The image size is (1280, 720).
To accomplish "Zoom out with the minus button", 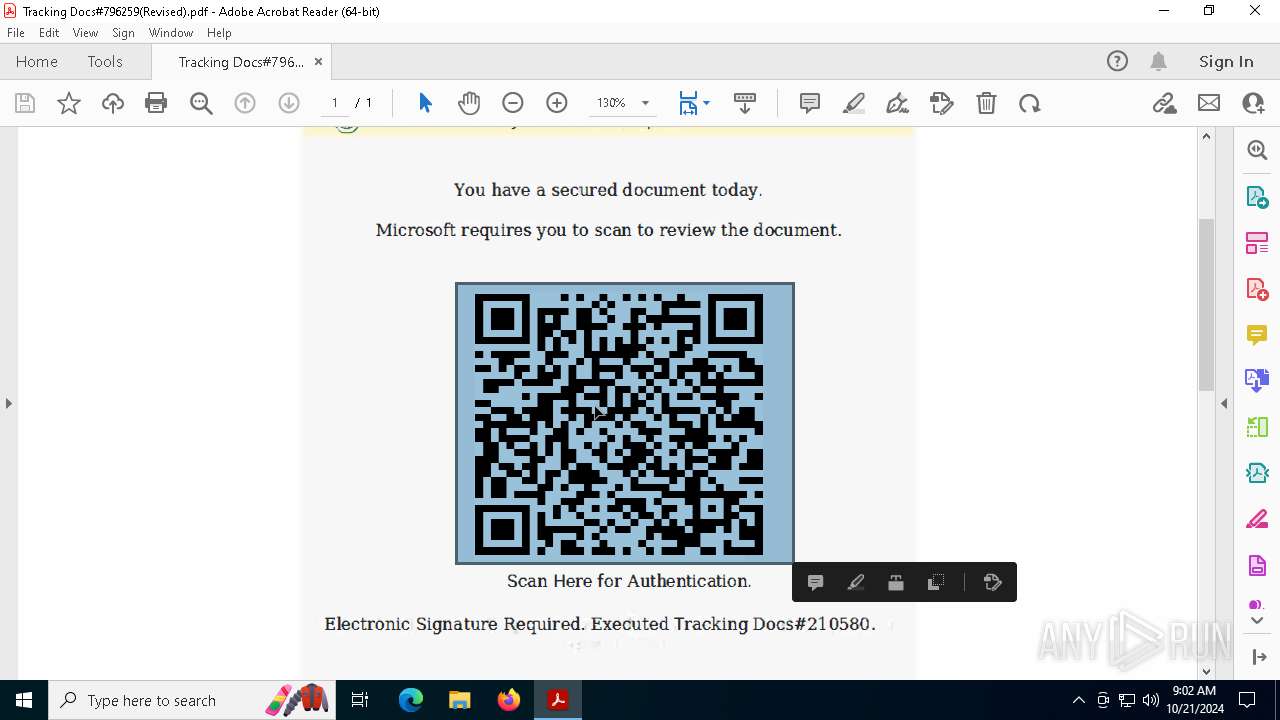I will click(513, 103).
